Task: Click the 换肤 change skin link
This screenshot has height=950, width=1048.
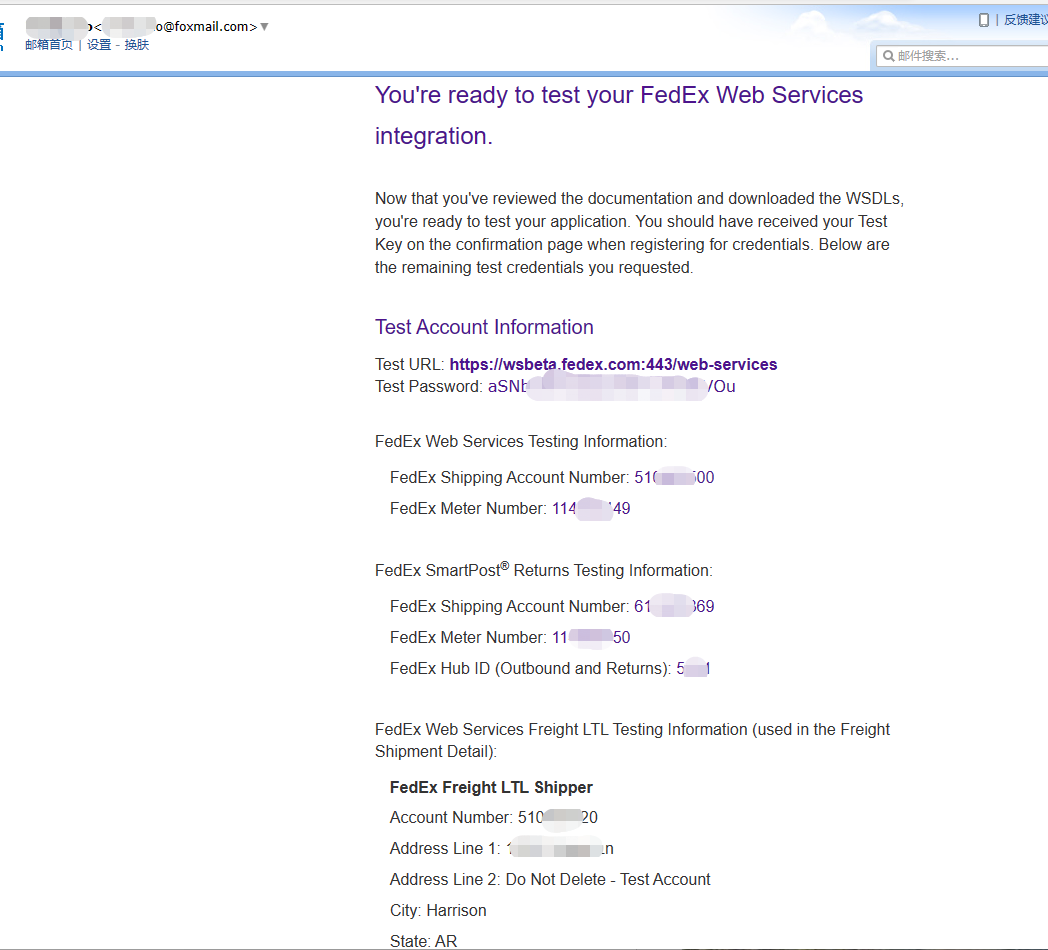Action: coord(136,45)
